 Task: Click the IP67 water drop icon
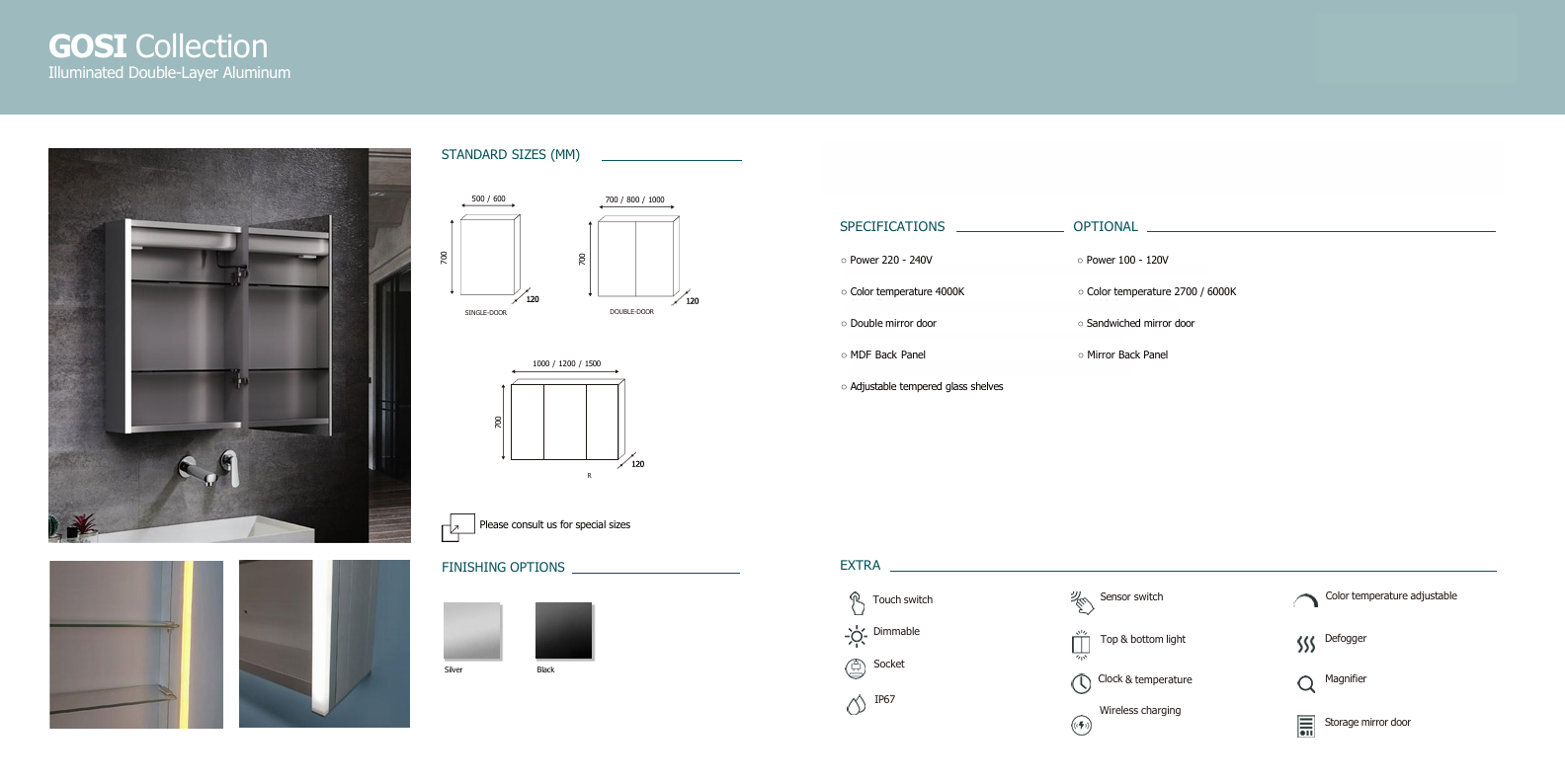tap(856, 704)
